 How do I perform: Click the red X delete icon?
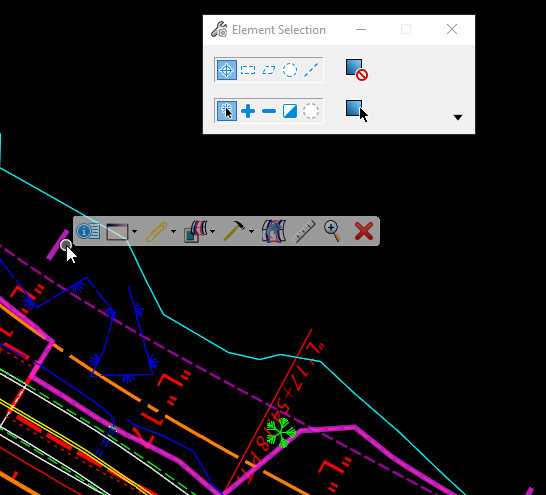pos(364,231)
